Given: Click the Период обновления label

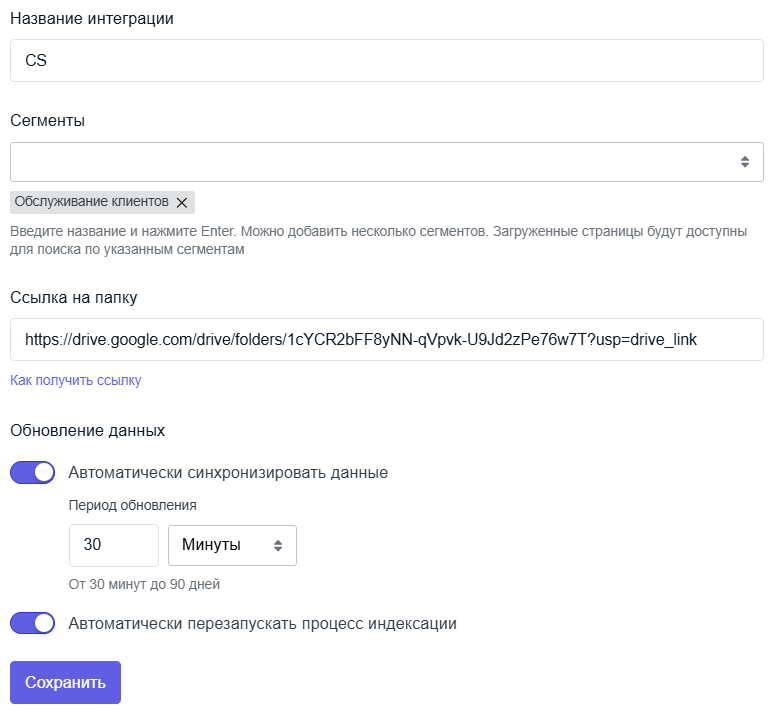Looking at the screenshot, I should pos(132,505).
